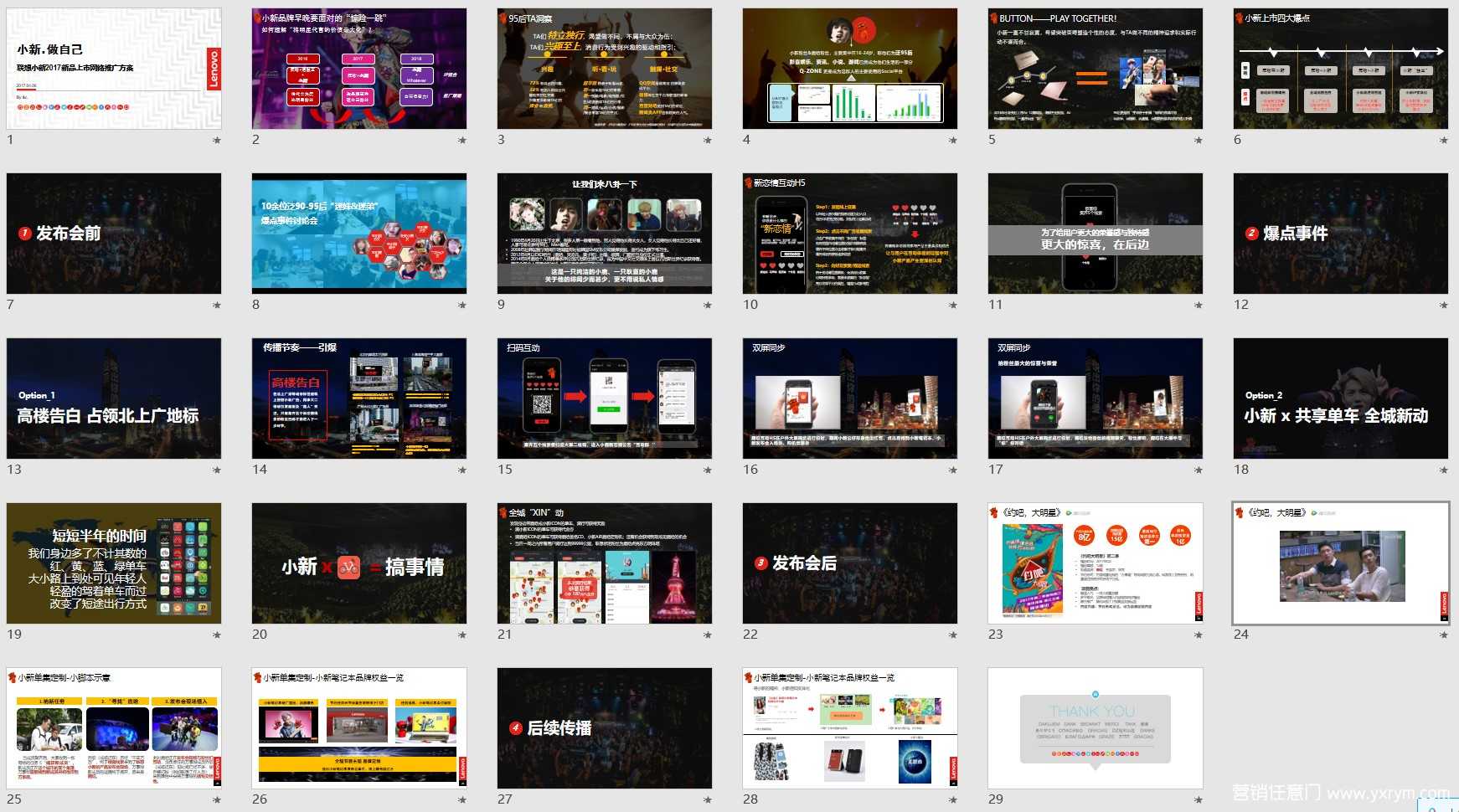This screenshot has height=812, width=1459.
Task: Select the '高楼告白 占领北上广地标' slide thumbnail
Action: click(114, 398)
